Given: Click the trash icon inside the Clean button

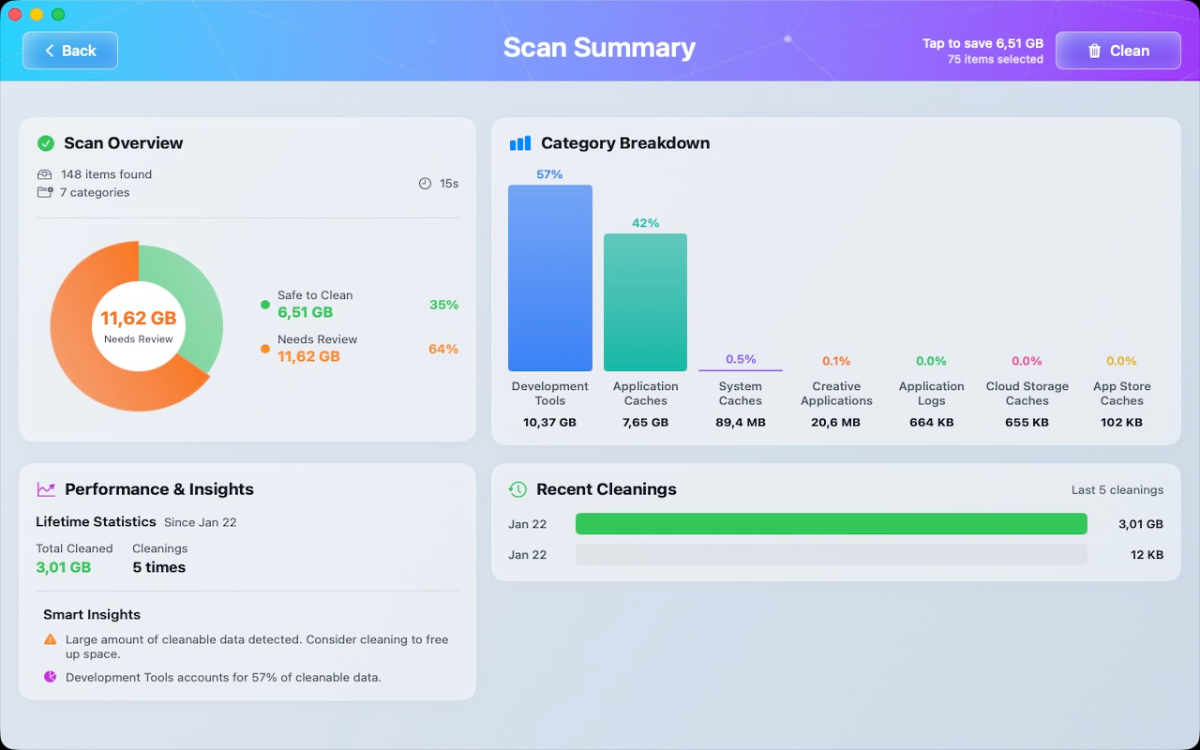Looking at the screenshot, I should (1095, 50).
